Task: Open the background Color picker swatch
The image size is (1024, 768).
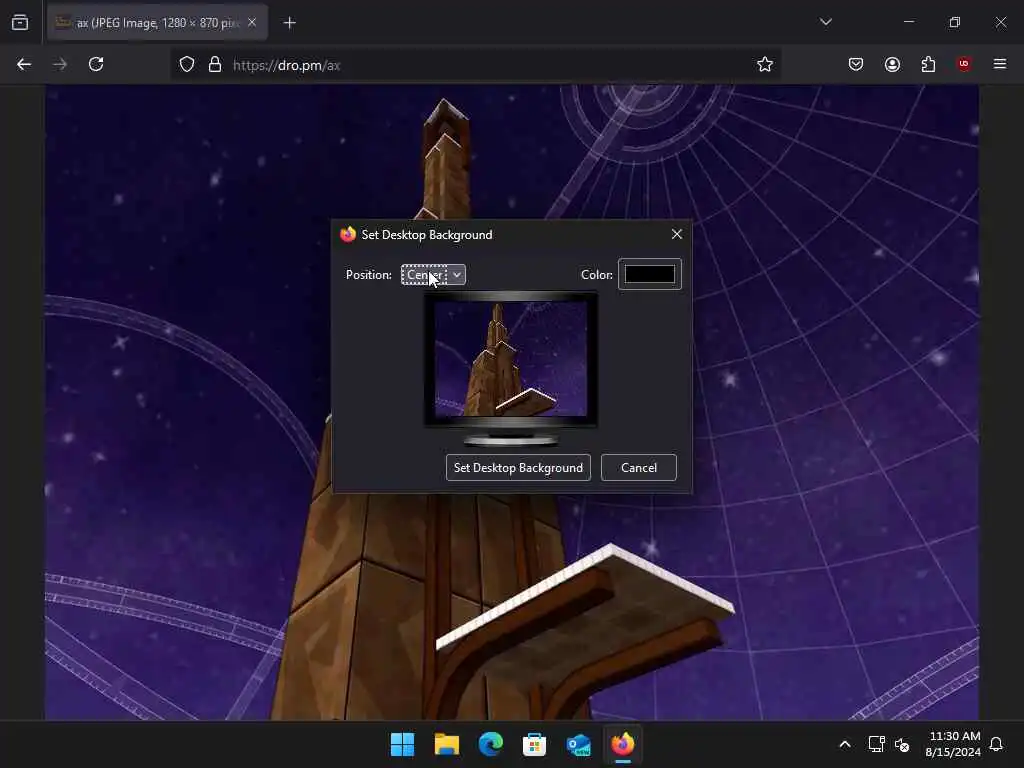Action: (650, 274)
